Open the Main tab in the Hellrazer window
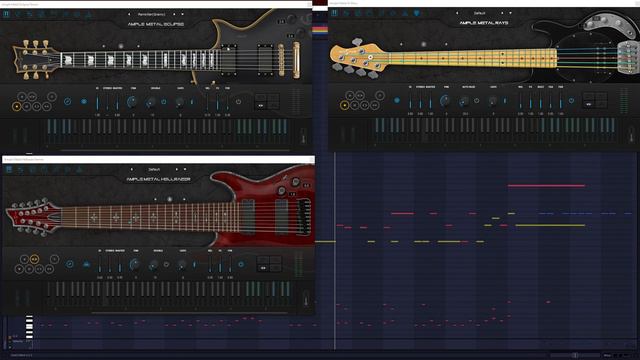 [x=9, y=169]
